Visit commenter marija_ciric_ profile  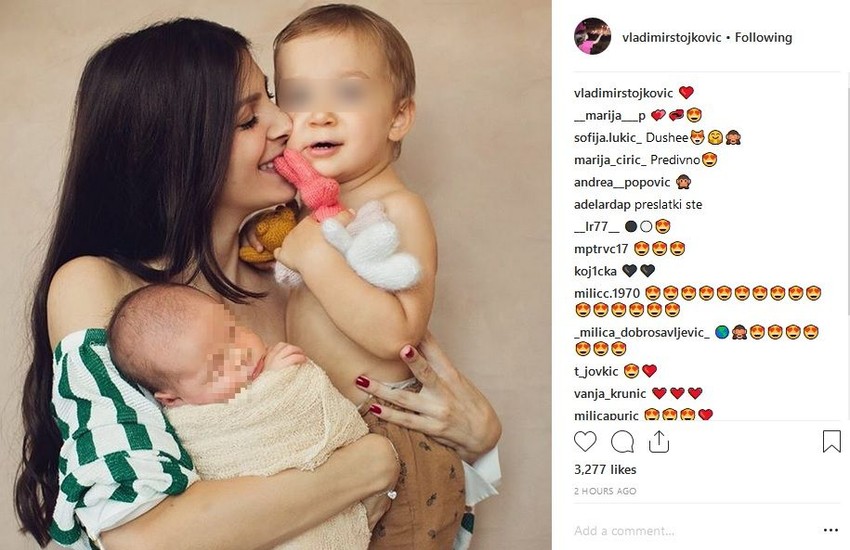[610, 160]
